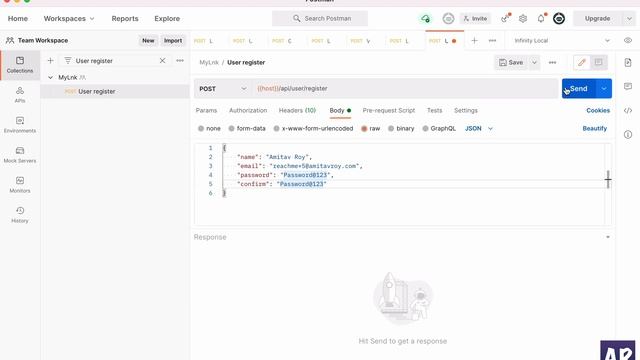Switch to the Body tab

(340, 110)
